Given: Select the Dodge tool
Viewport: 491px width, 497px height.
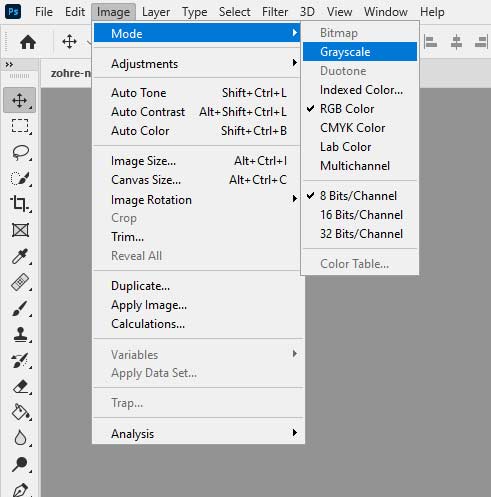Looking at the screenshot, I should pos(20,464).
